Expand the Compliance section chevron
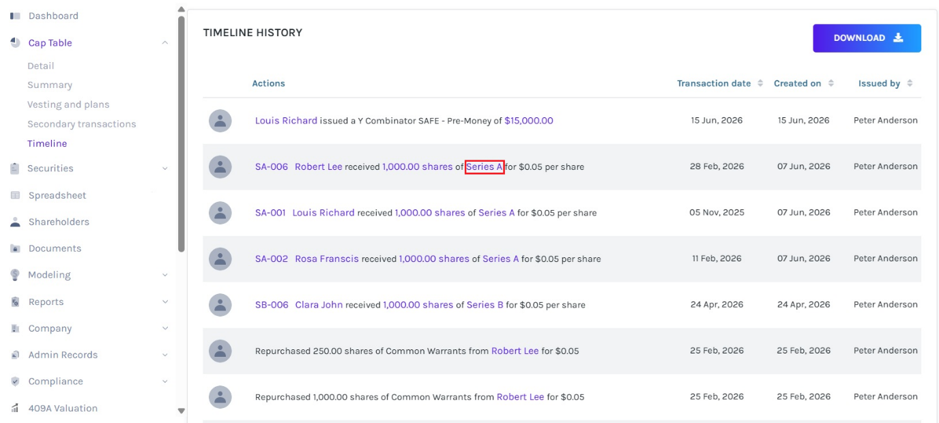This screenshot has width=939, height=423. 165,381
